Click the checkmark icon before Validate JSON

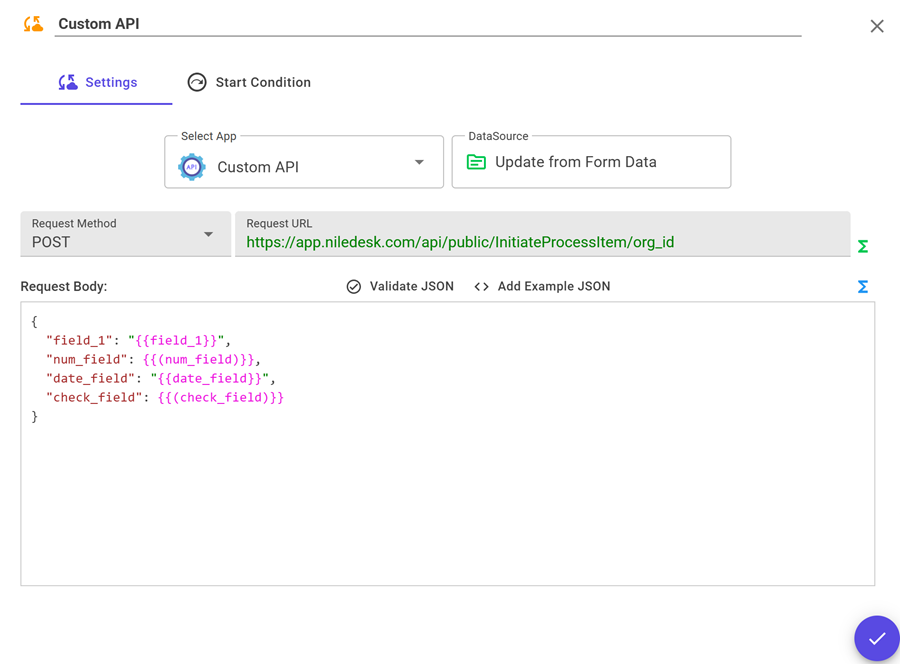354,286
